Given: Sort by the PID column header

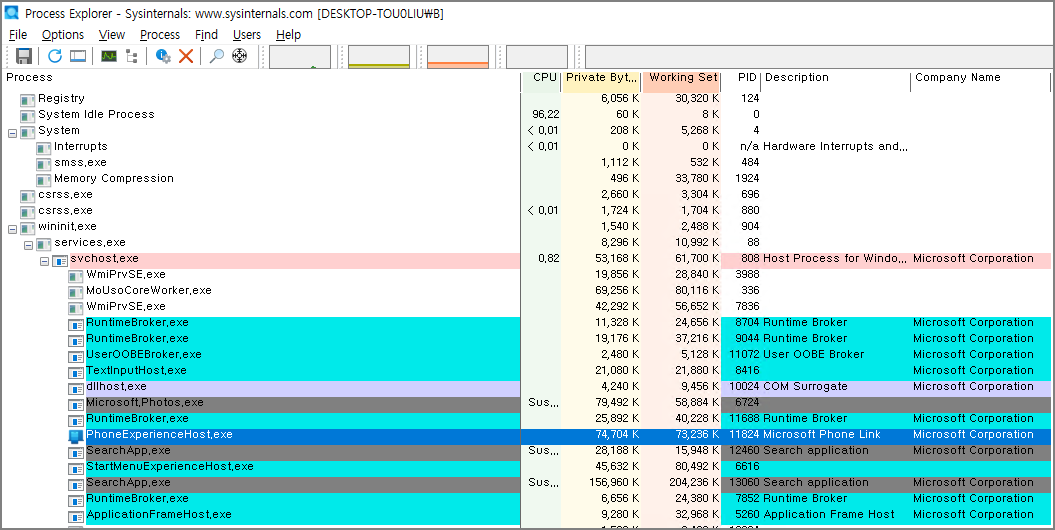Looking at the screenshot, I should pyautogui.click(x=741, y=78).
